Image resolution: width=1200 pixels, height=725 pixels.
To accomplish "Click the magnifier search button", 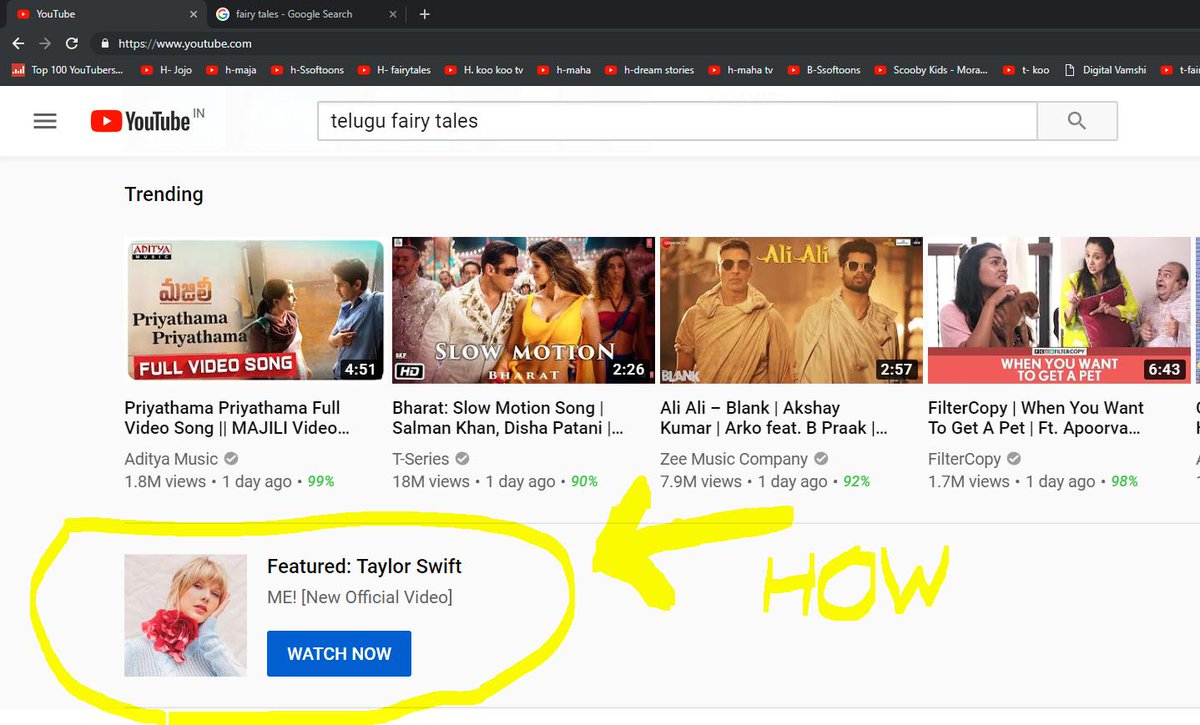I will point(1077,121).
